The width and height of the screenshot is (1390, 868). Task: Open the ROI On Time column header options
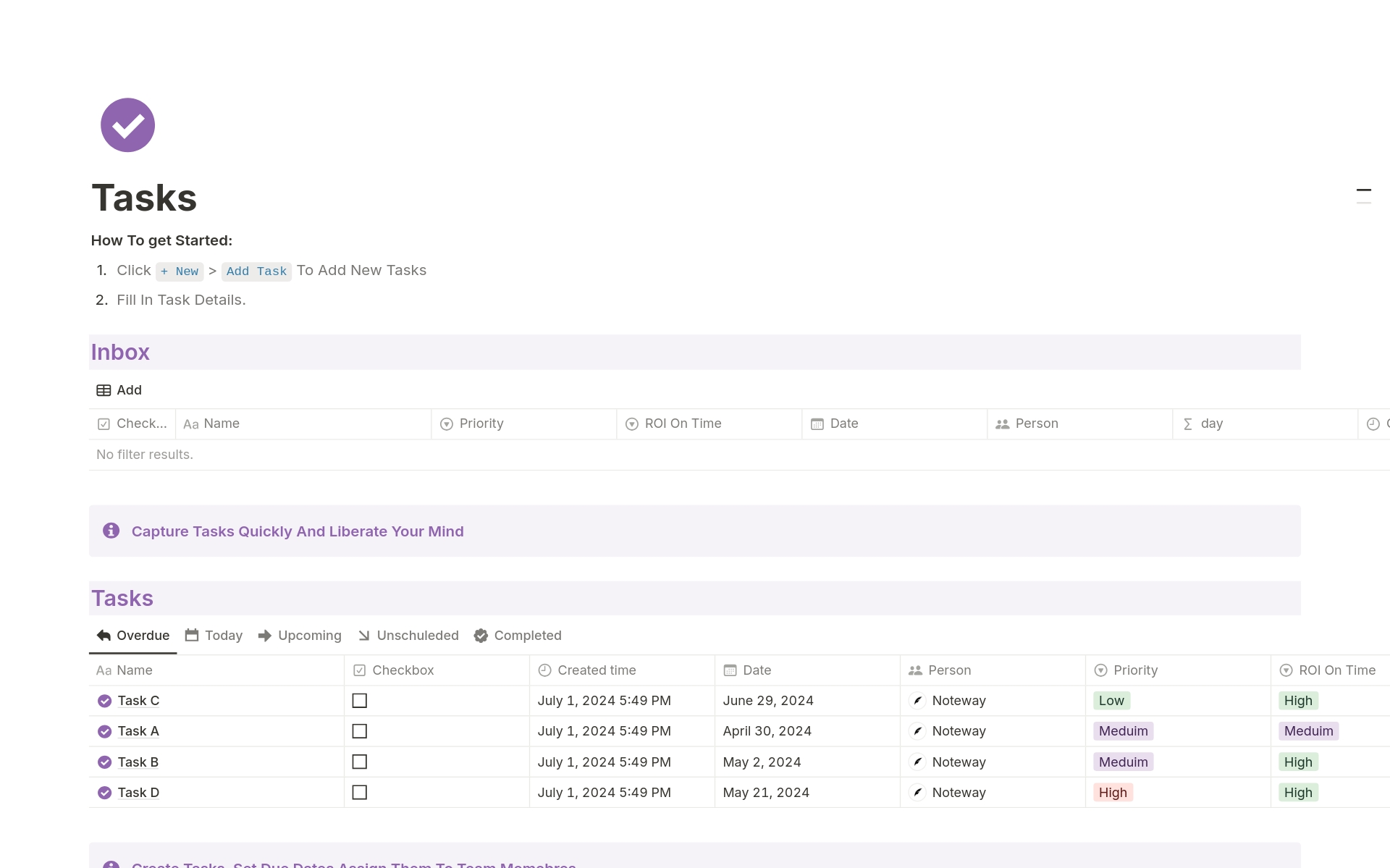pos(1337,670)
